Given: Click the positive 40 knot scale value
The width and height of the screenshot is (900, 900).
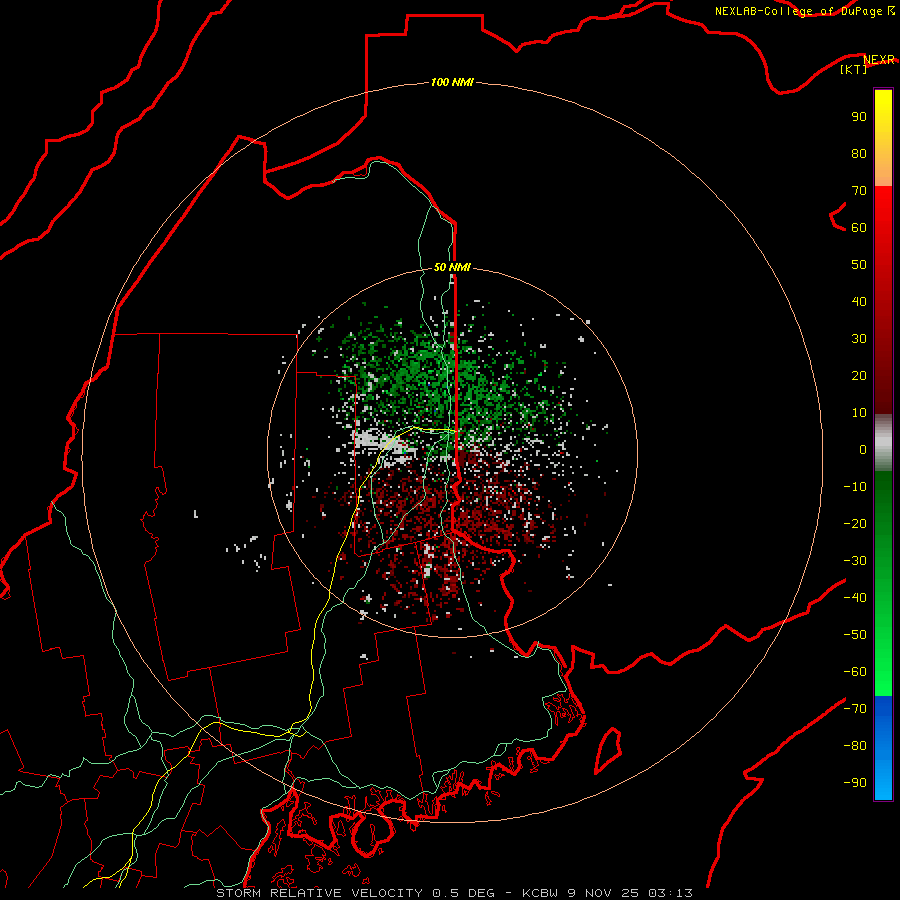Looking at the screenshot, I should point(859,301).
